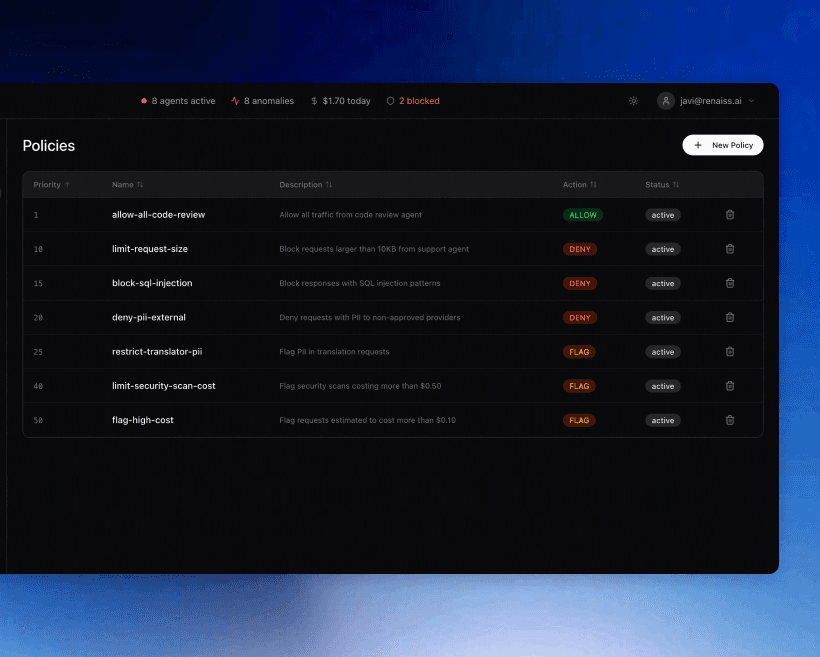The image size is (820, 657).
Task: Toggle the light/dark theme sun icon
Action: point(633,101)
